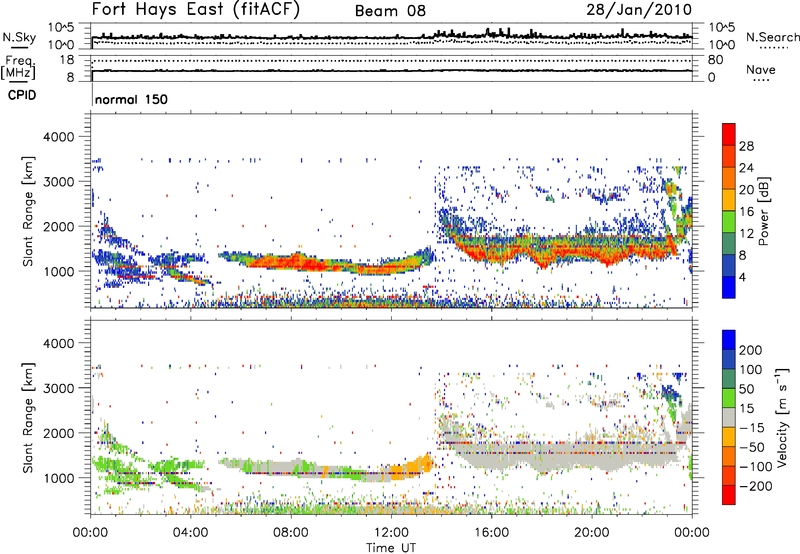
Task: Click the orange negative-velocity patch near 13:00 UT
Action: pyautogui.click(x=414, y=468)
